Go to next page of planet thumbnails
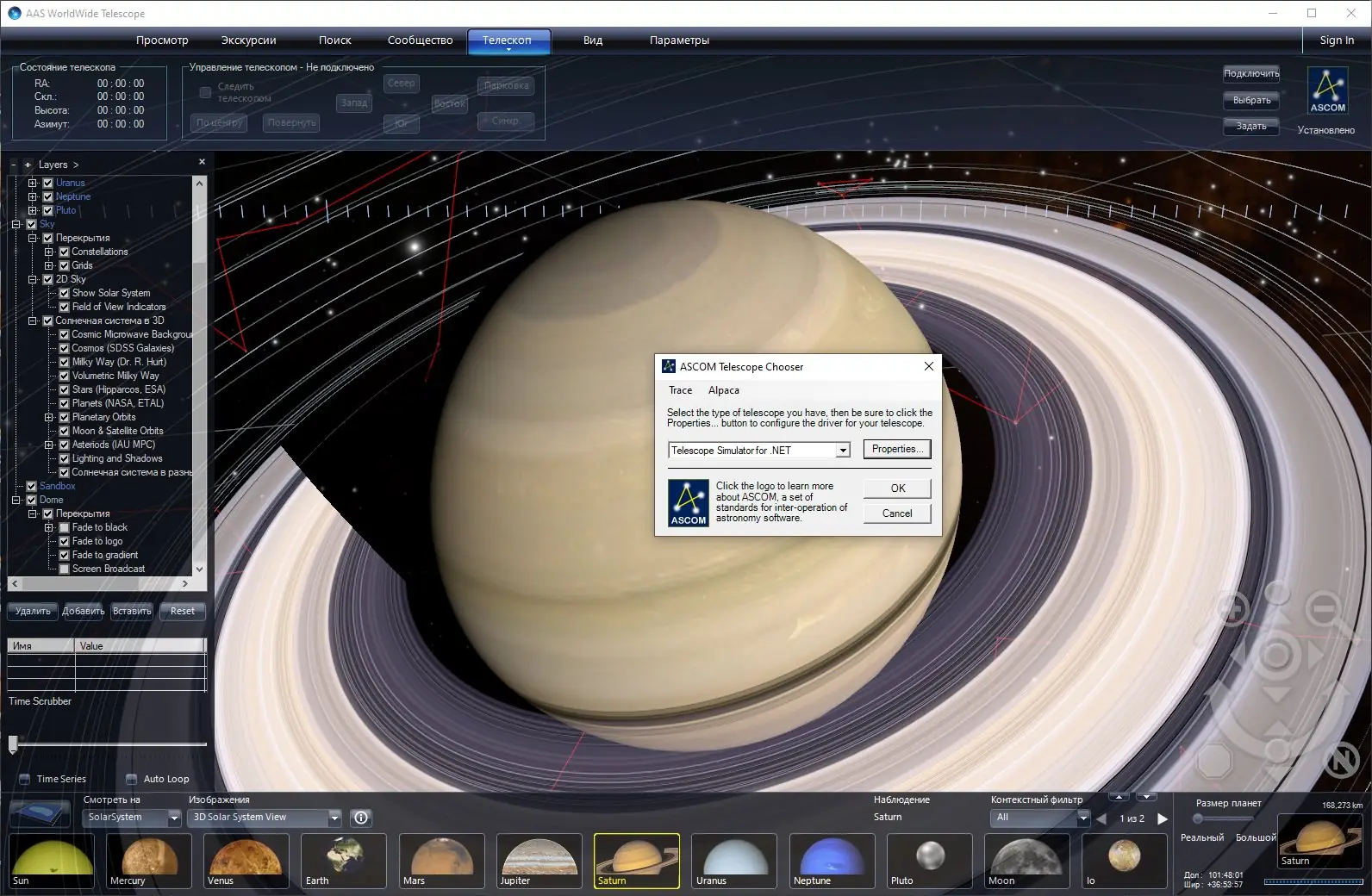The image size is (1372, 896). click(x=1163, y=818)
